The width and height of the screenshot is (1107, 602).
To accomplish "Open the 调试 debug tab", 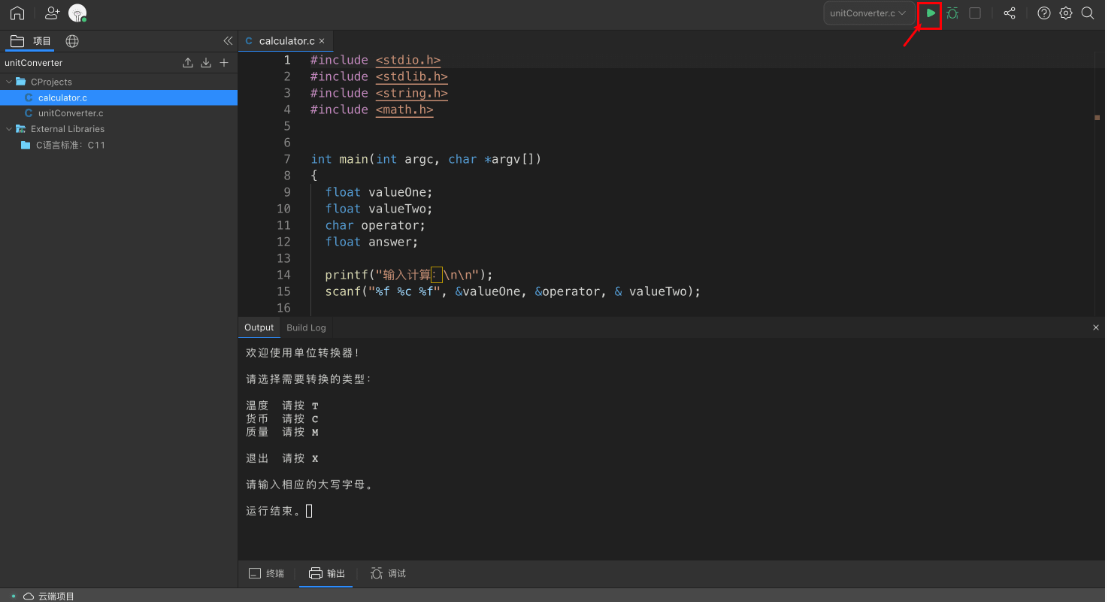I will pyautogui.click(x=388, y=574).
